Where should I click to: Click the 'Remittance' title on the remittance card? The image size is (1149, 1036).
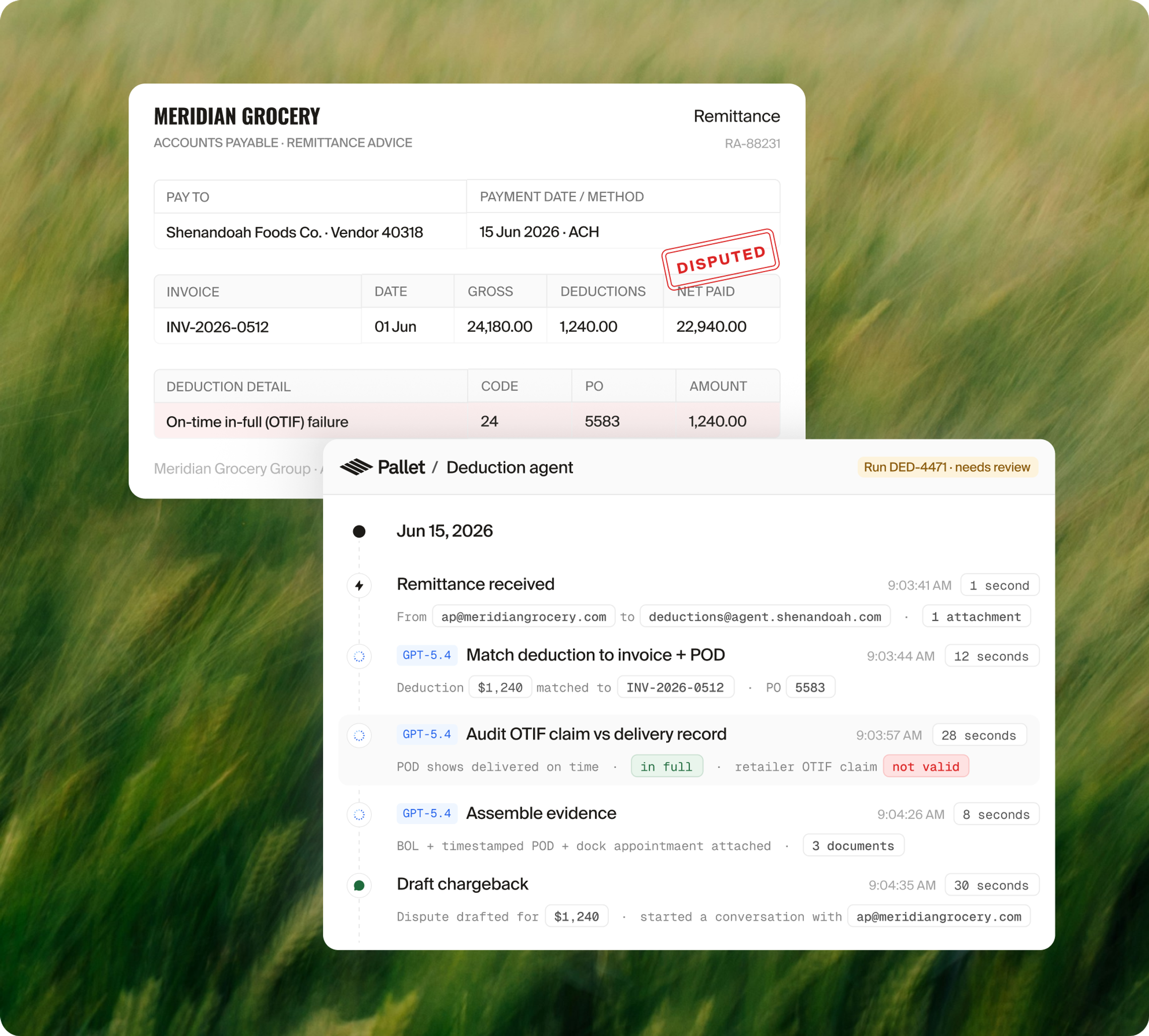pyautogui.click(x=737, y=116)
